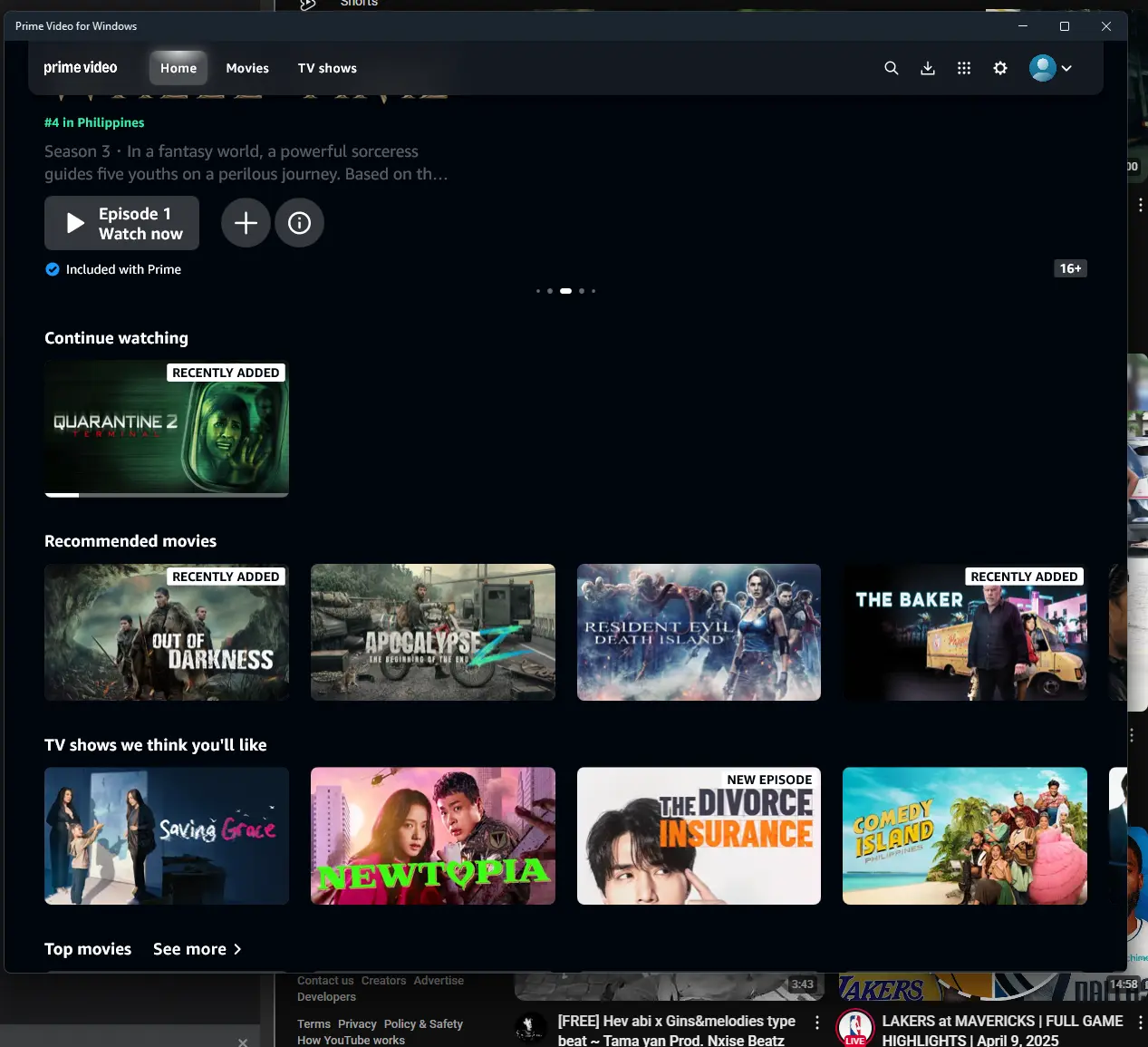The image size is (1148, 1047).
Task: Open Creators link in YouTube
Action: 383,981
